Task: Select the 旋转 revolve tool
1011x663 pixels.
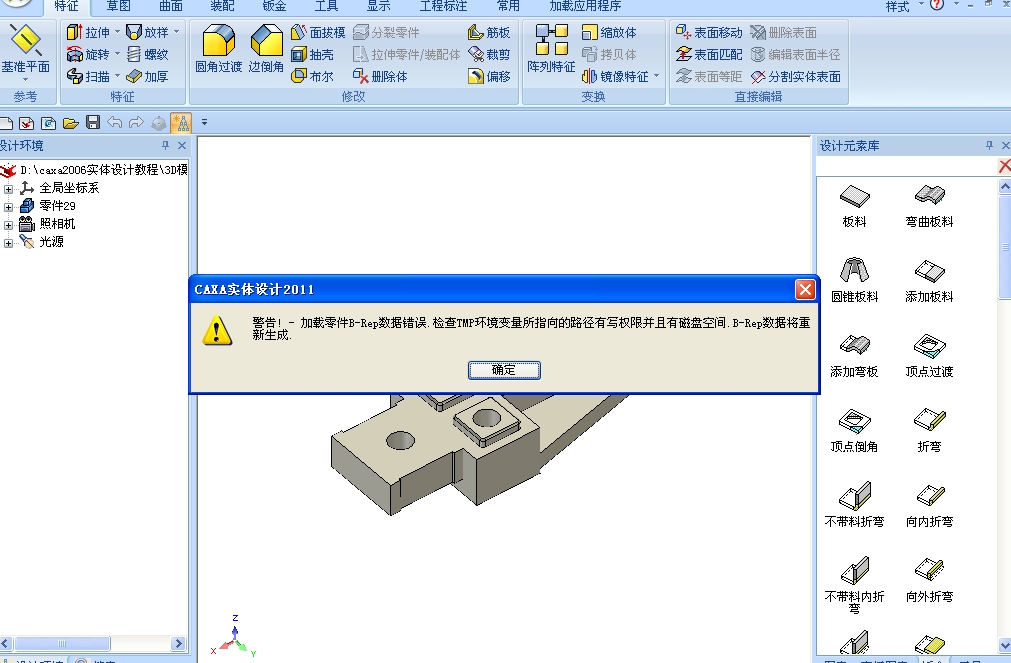Action: (x=88, y=54)
